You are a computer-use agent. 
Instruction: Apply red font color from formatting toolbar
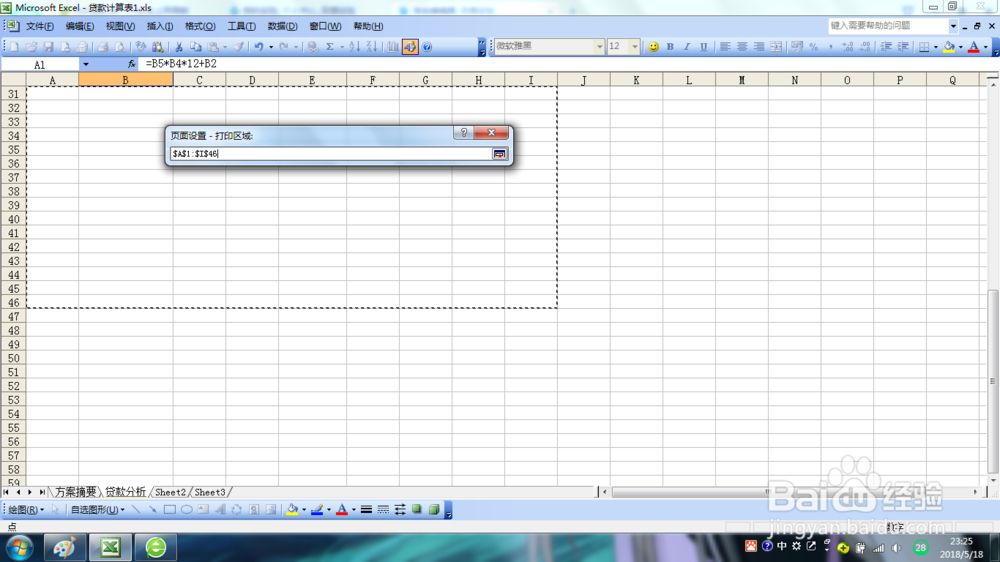974,47
